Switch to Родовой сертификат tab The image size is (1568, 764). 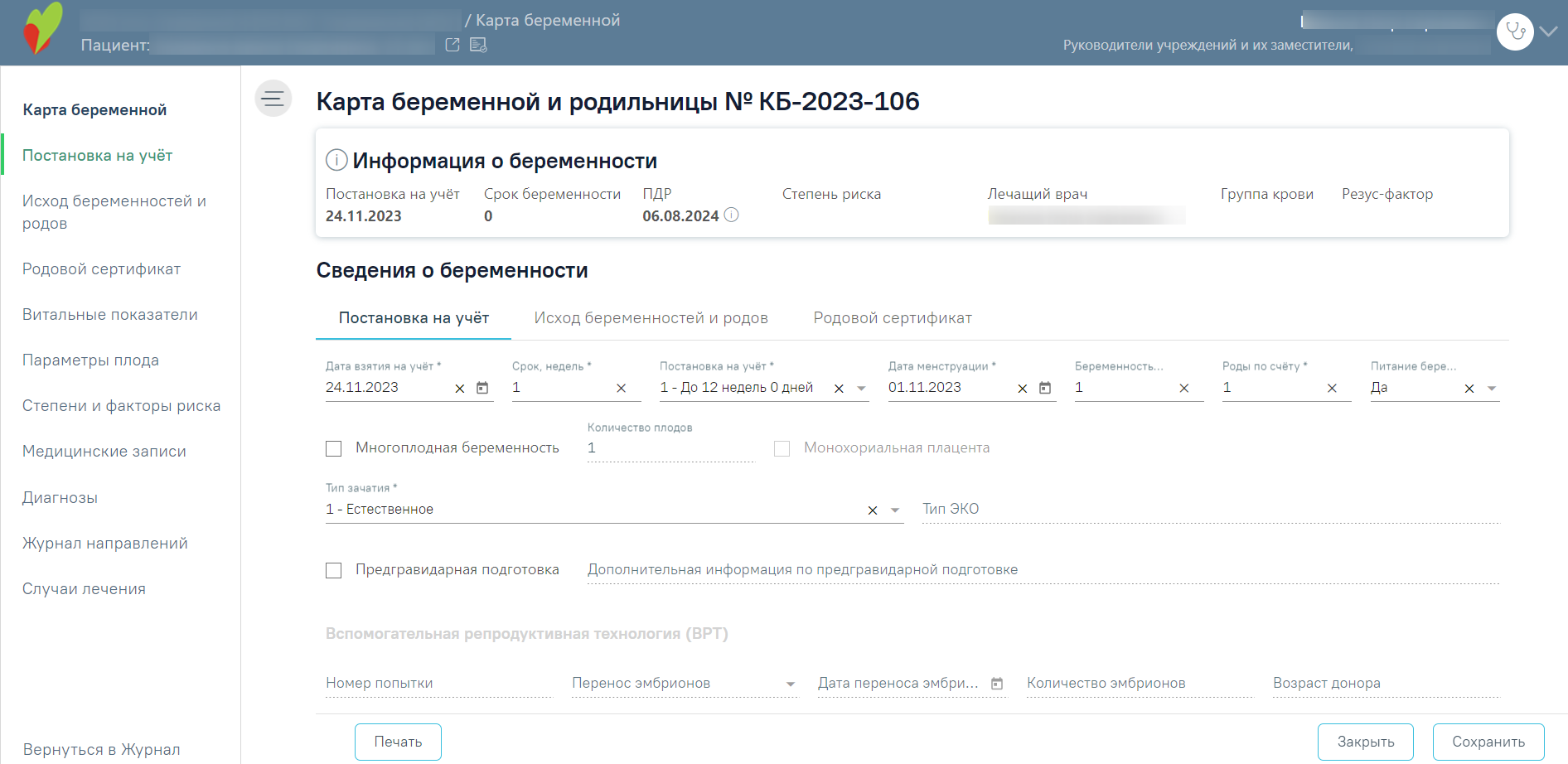click(x=893, y=318)
